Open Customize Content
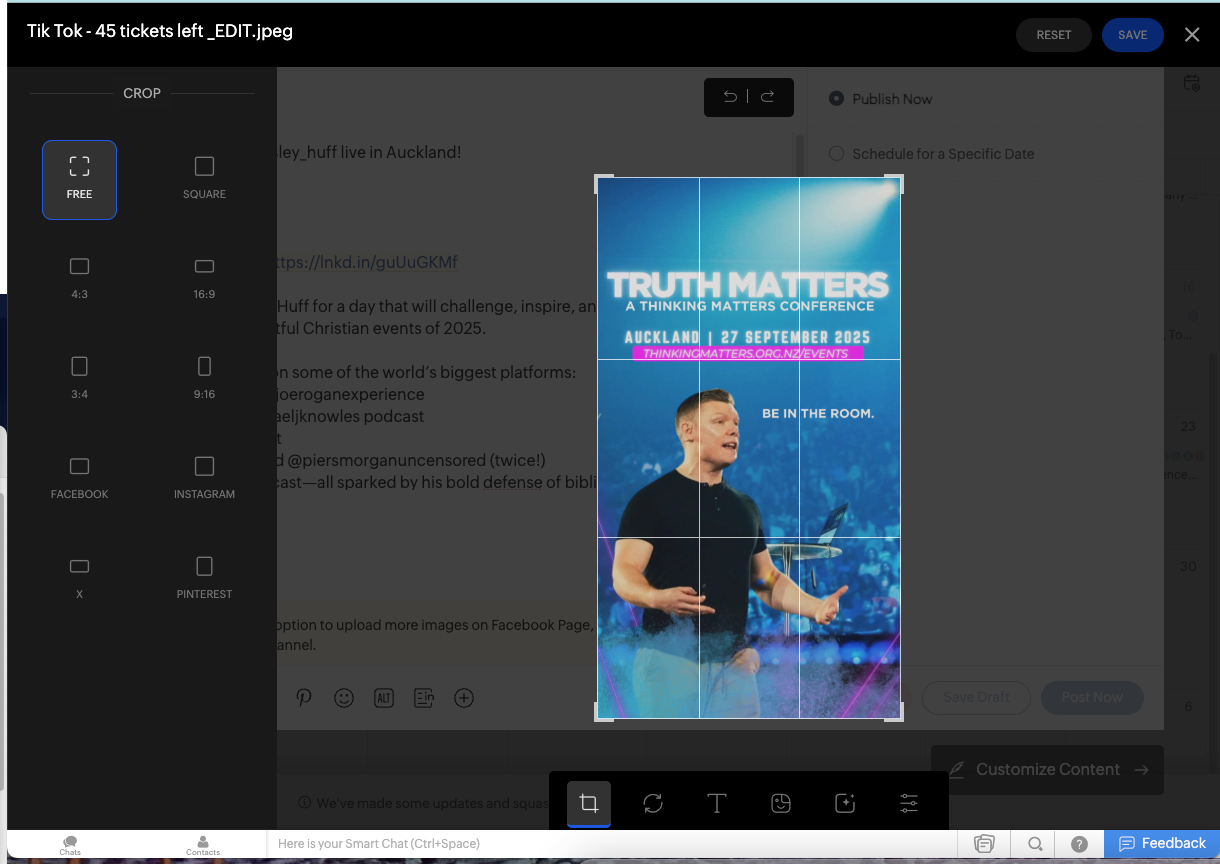Image resolution: width=1220 pixels, height=864 pixels. (x=1047, y=769)
